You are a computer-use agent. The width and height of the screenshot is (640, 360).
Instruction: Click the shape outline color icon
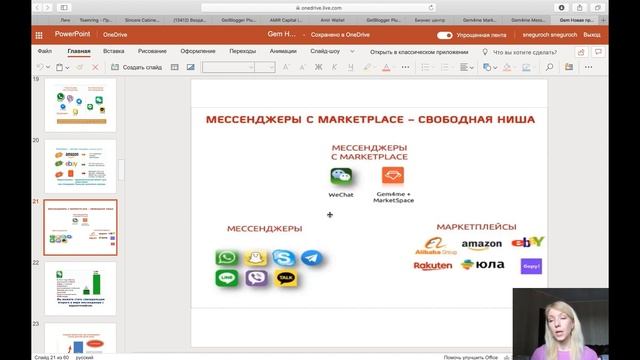click(x=527, y=67)
